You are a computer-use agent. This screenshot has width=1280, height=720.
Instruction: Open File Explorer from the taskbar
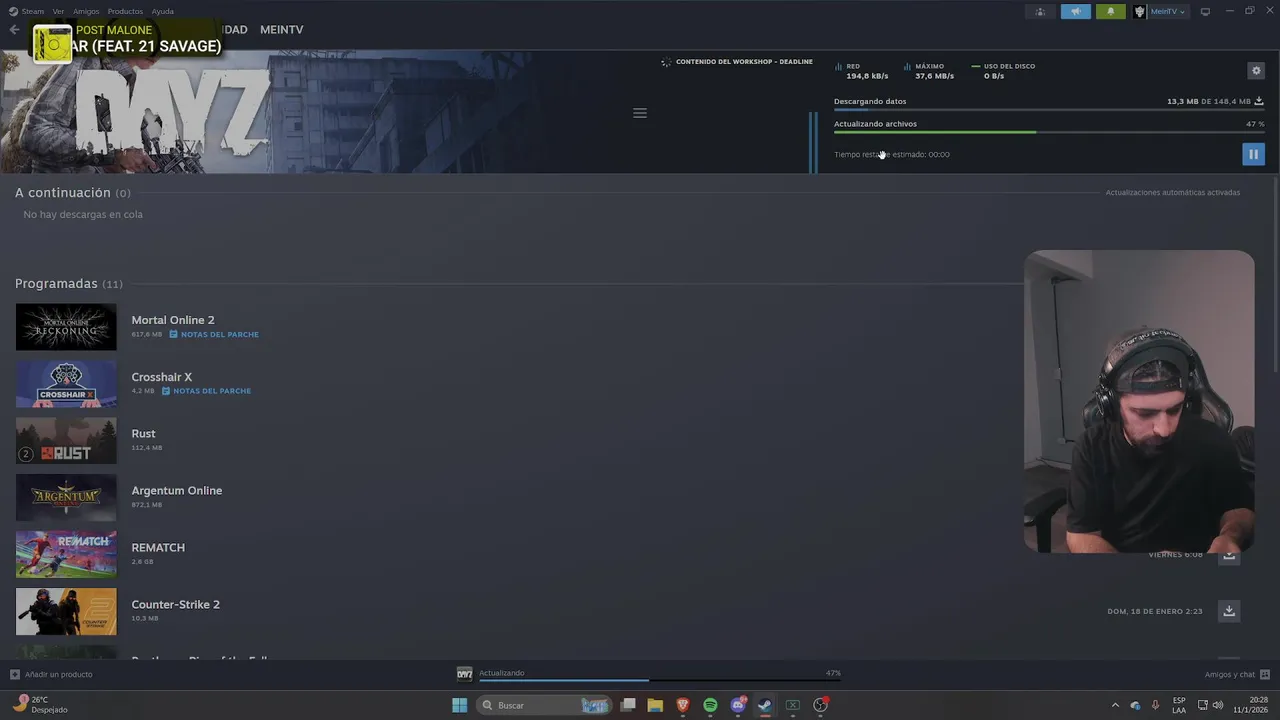coord(655,705)
